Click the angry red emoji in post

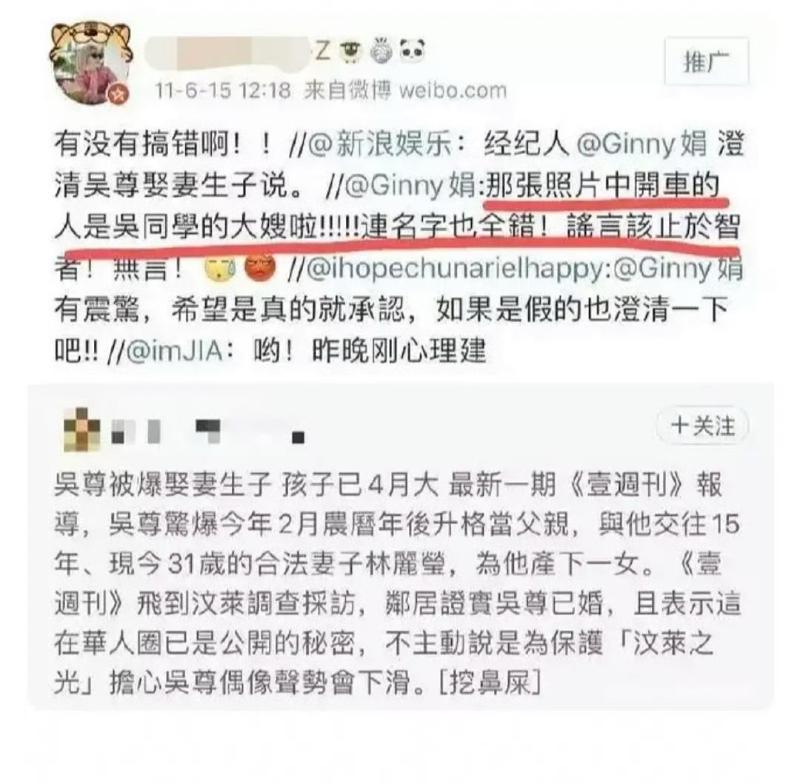[260, 268]
